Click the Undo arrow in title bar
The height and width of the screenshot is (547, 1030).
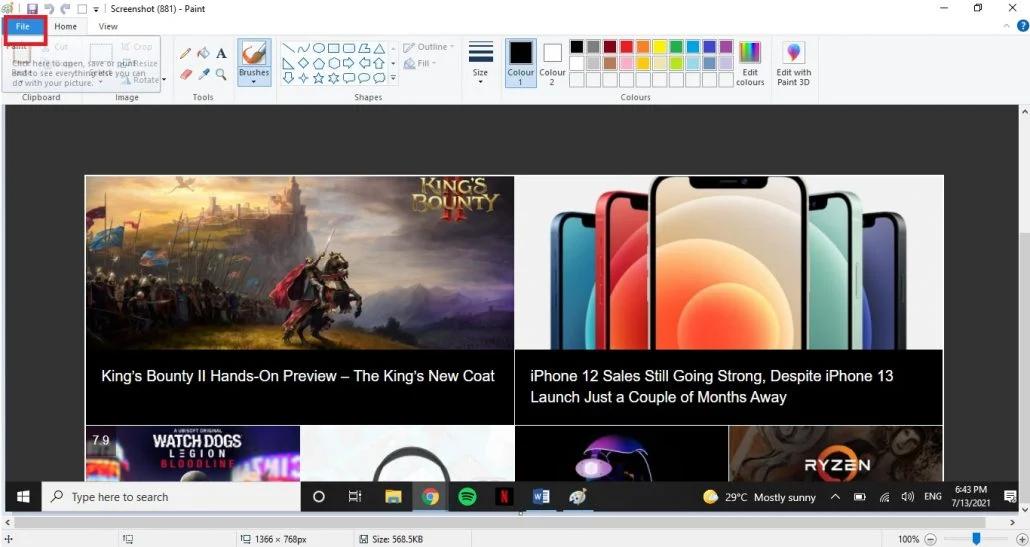click(49, 9)
